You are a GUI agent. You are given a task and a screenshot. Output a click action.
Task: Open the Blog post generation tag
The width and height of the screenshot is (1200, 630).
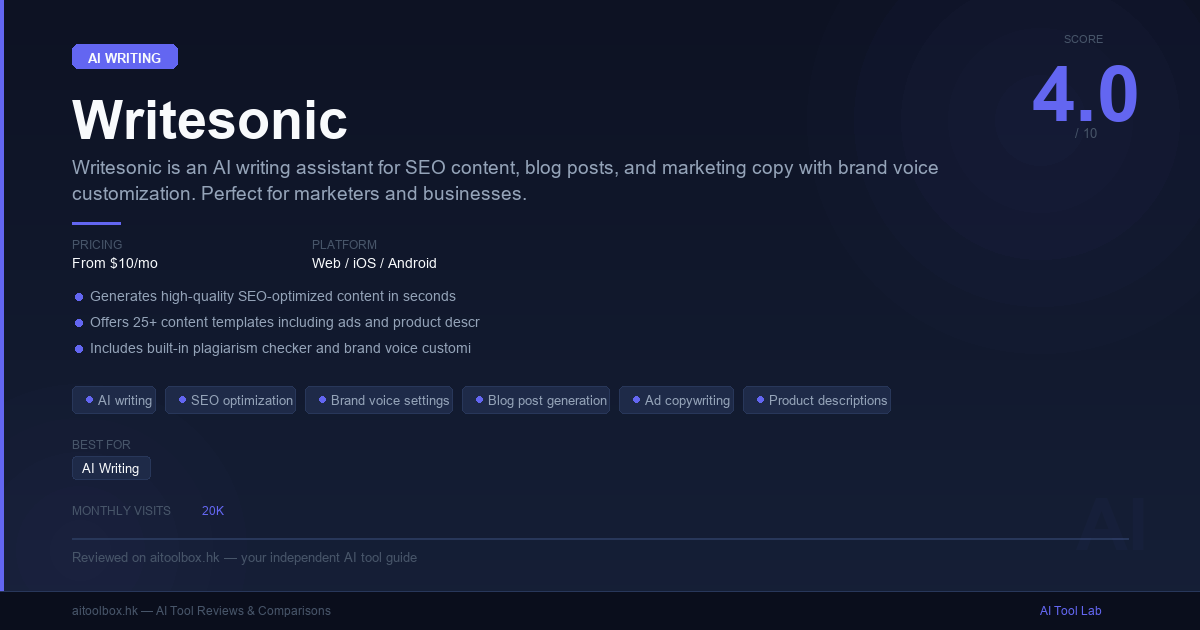[x=536, y=400]
